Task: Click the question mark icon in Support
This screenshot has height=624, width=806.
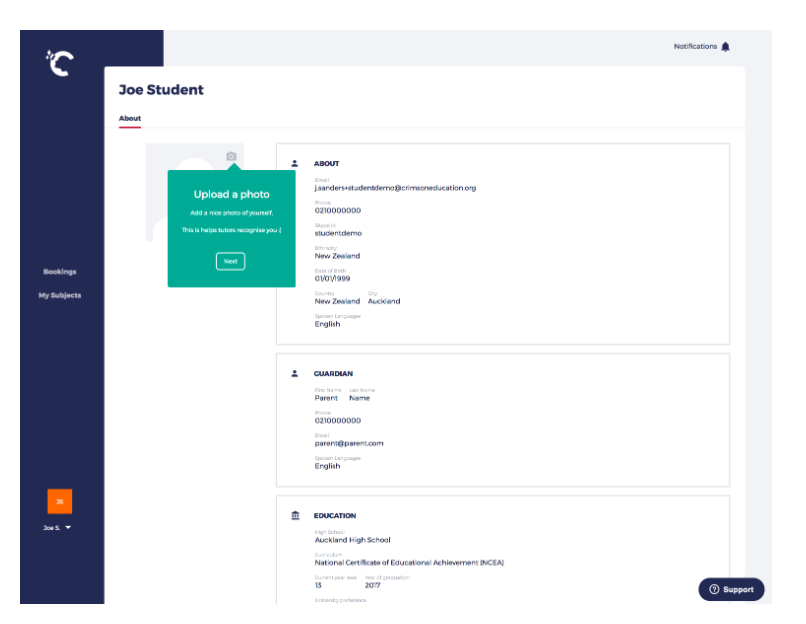Action: 714,590
